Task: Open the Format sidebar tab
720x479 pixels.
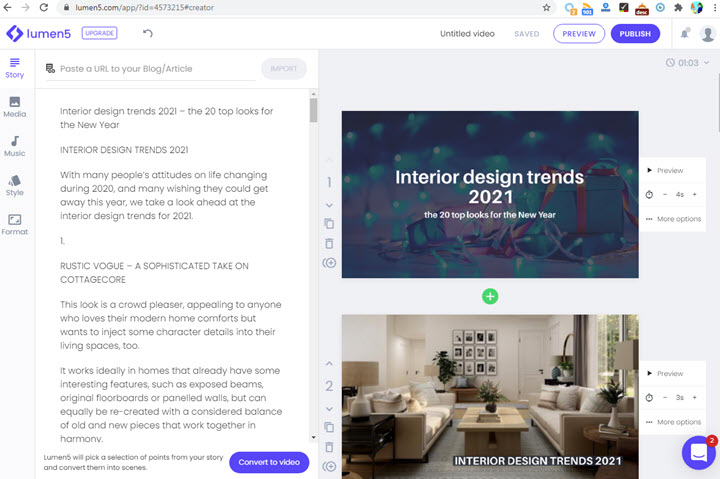Action: pos(15,225)
